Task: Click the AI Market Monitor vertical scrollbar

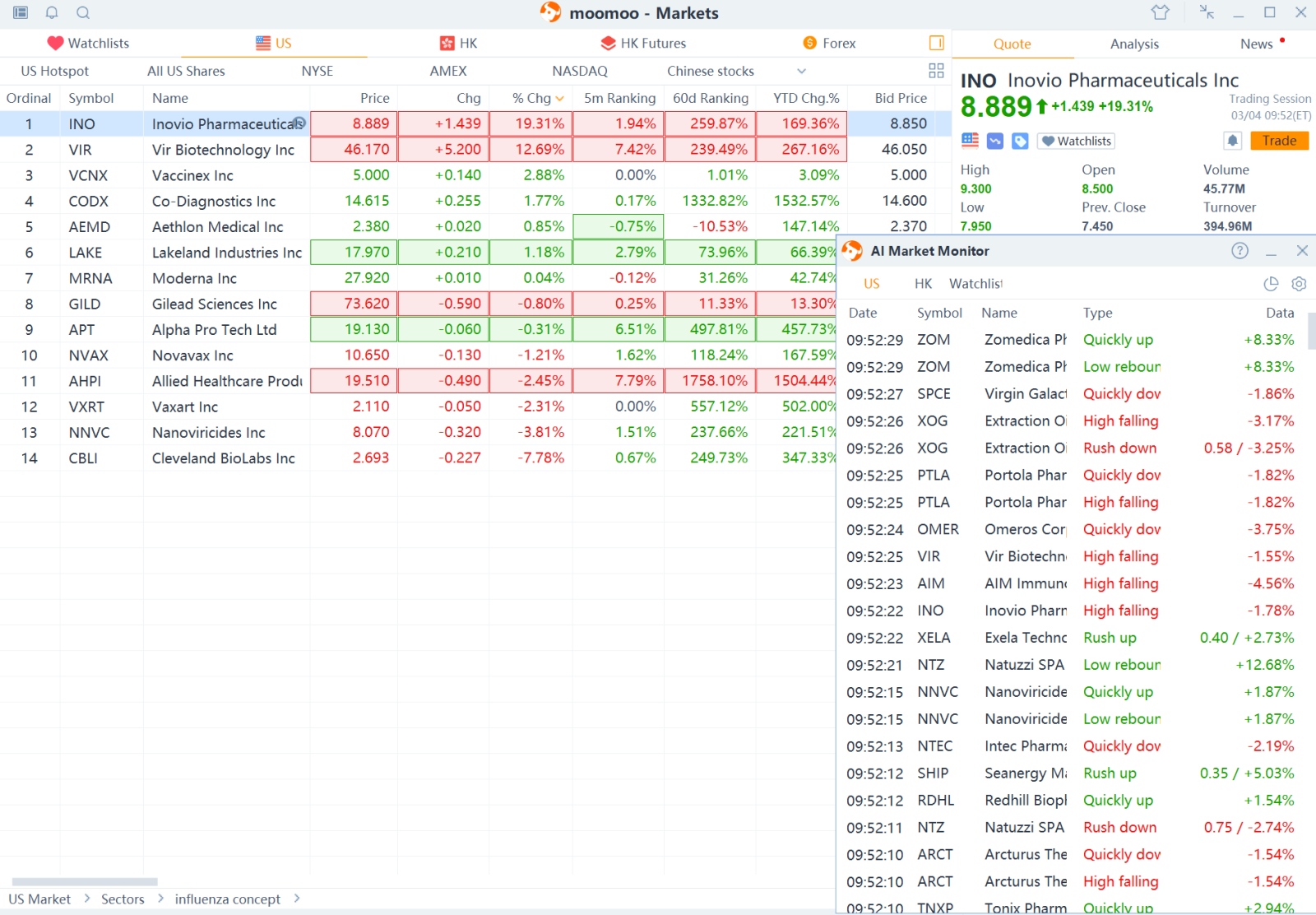Action: click(x=1311, y=330)
